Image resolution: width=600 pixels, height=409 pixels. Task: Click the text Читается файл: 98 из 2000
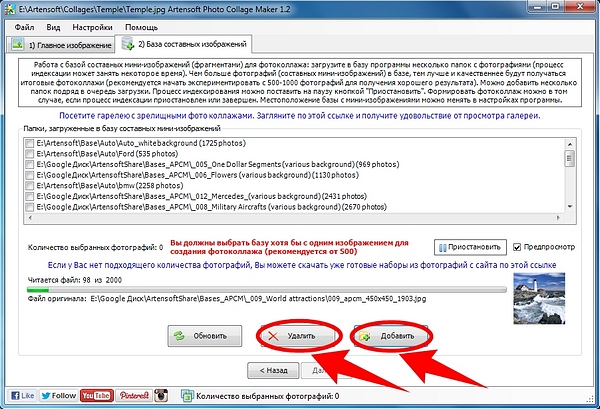tap(75, 280)
